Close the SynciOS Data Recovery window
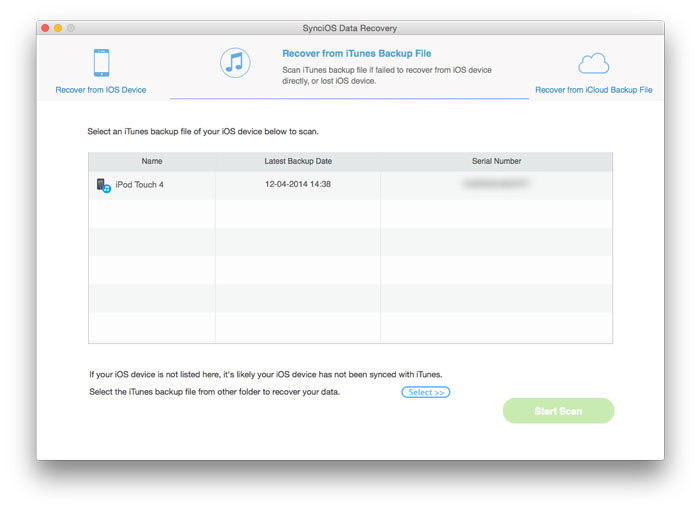700x511 pixels. [45, 28]
